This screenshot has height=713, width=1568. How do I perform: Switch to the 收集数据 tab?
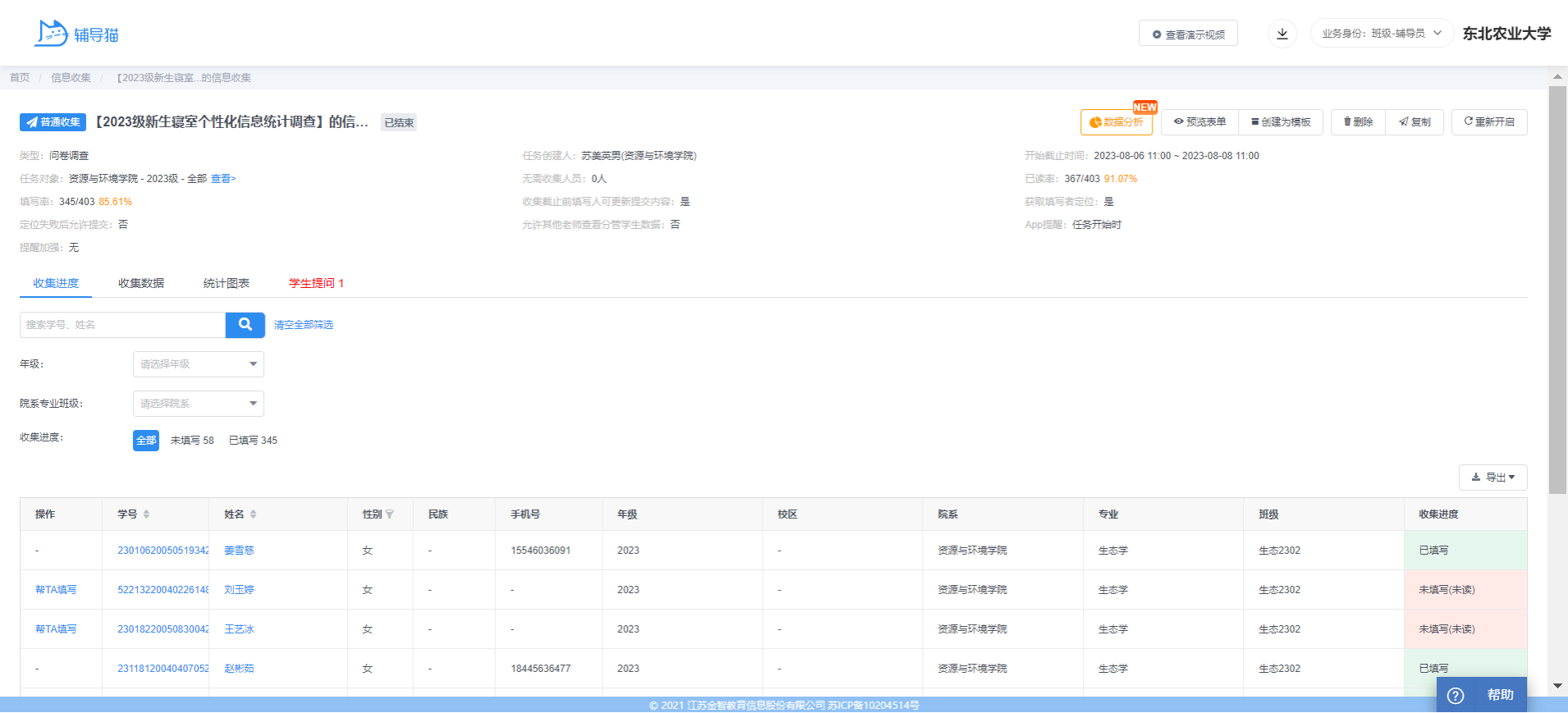[x=141, y=284]
